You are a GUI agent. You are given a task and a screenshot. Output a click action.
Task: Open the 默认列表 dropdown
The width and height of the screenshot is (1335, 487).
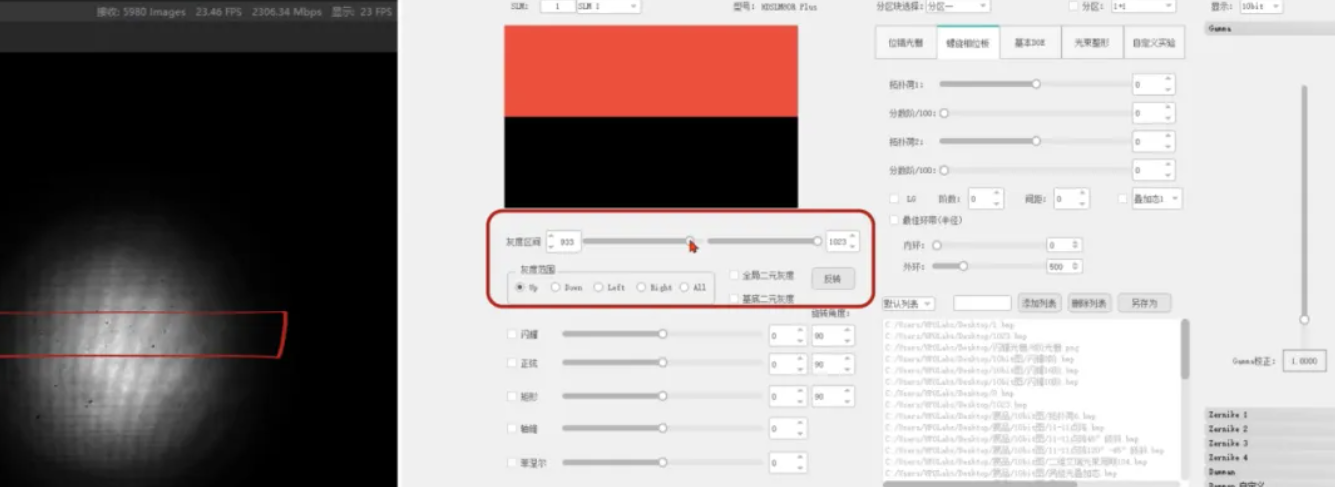[908, 303]
